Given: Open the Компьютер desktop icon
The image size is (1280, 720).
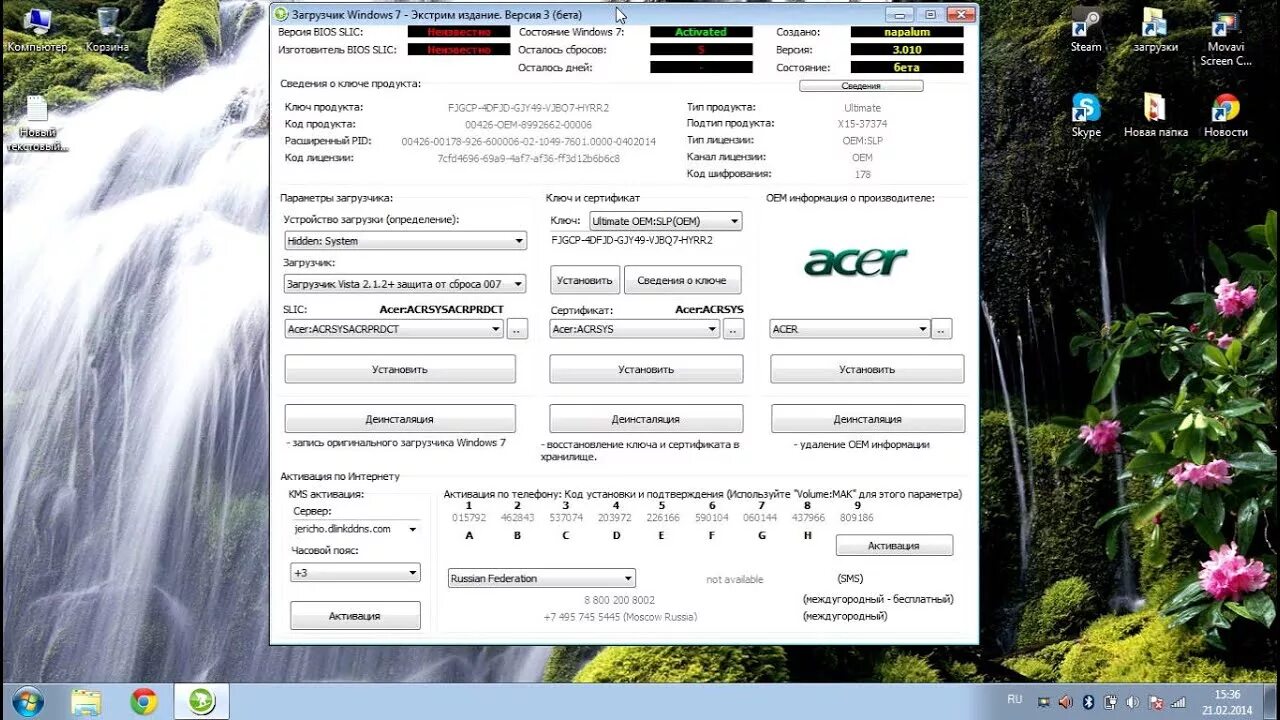Looking at the screenshot, I should (x=37, y=31).
